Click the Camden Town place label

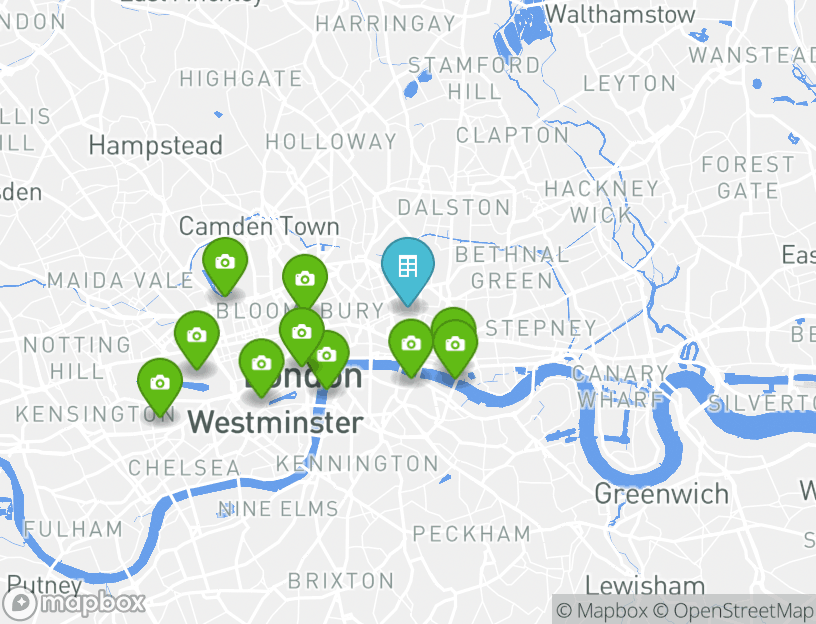(x=259, y=226)
